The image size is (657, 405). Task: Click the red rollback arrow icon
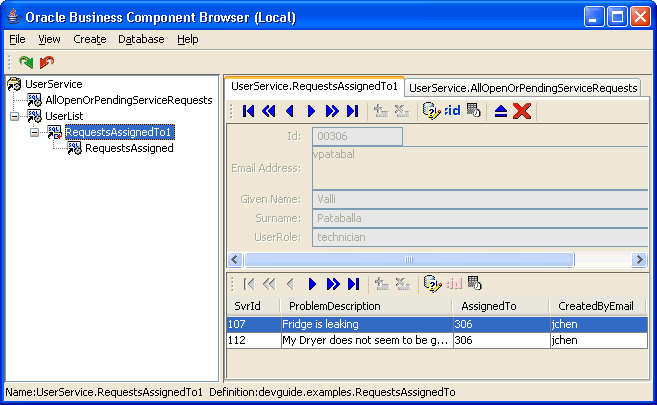point(47,62)
